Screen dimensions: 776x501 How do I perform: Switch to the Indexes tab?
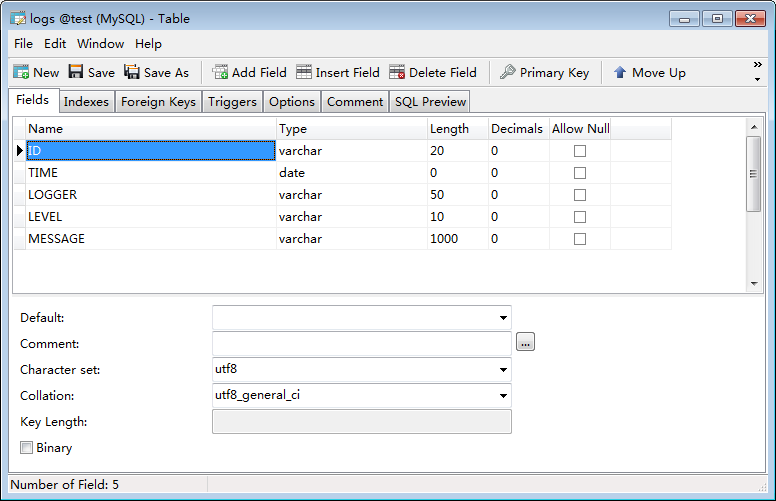coord(86,101)
